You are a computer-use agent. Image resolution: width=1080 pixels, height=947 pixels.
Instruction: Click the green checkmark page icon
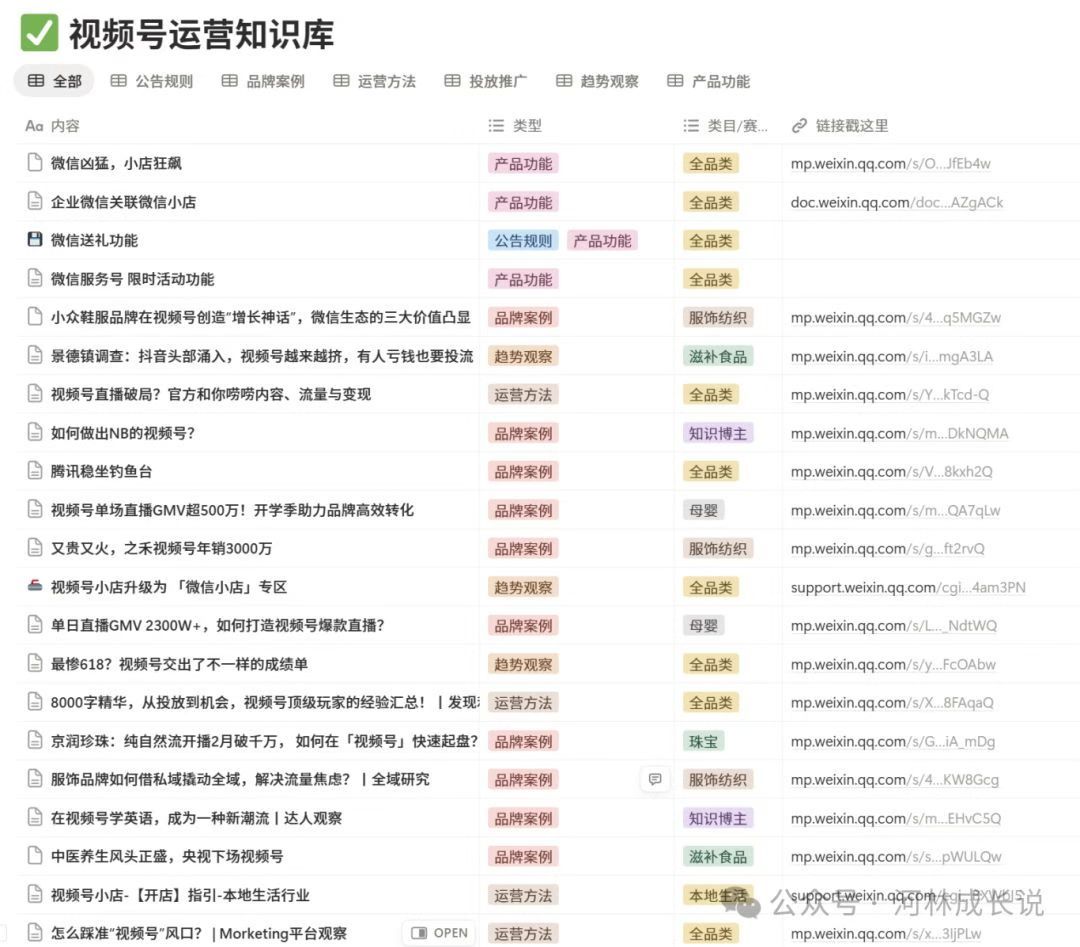tap(39, 32)
